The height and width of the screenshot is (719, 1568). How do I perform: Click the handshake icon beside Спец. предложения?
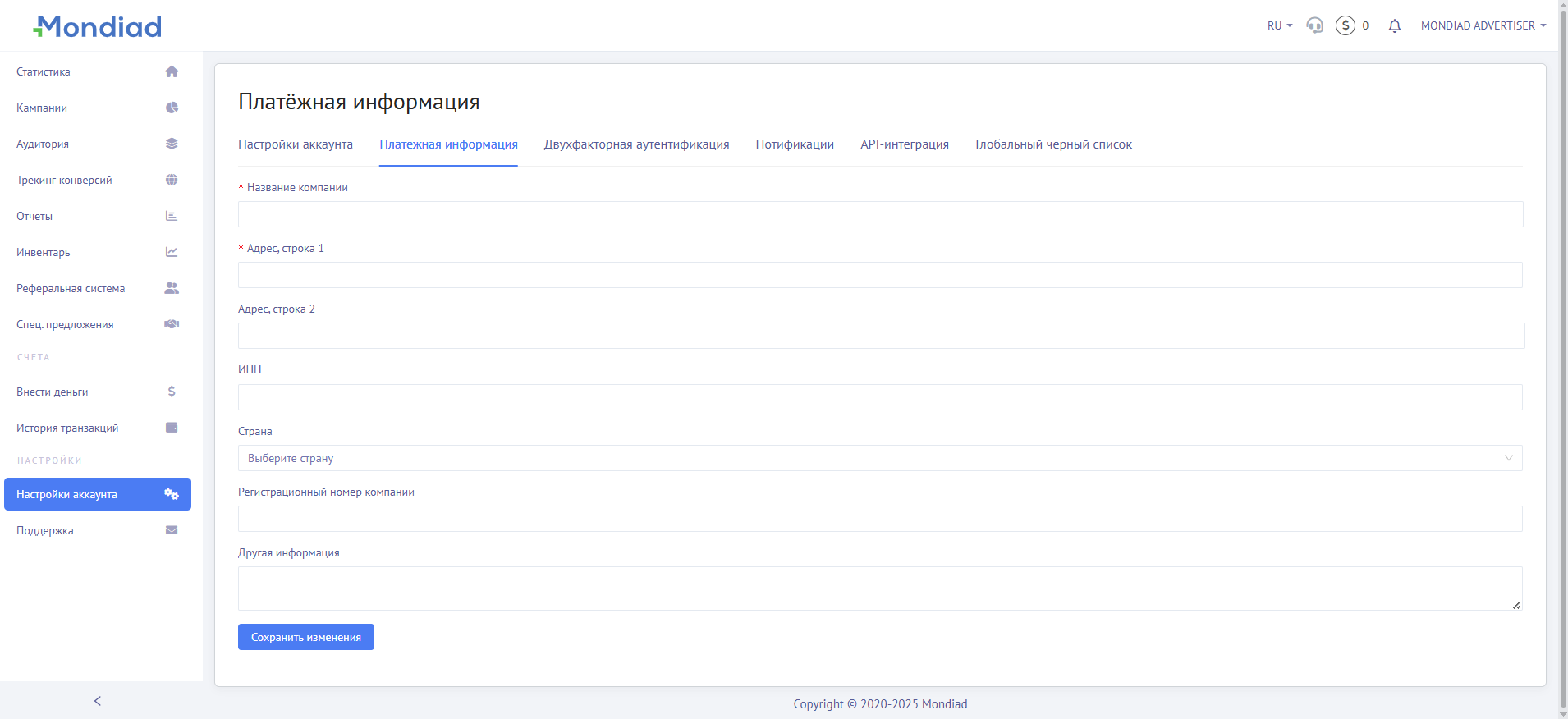[172, 324]
